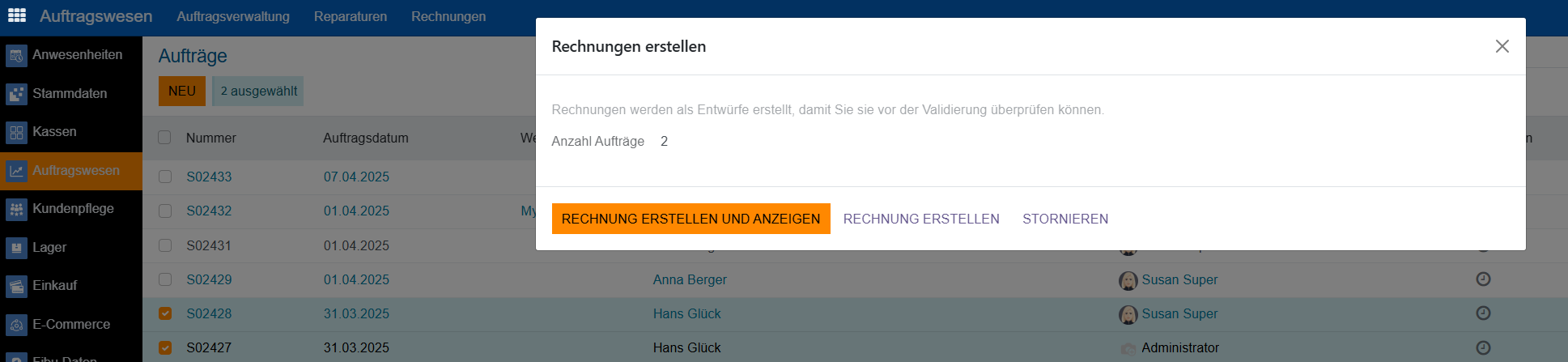
Task: Select Kundenpflege icon in sidebar
Action: coord(16,209)
